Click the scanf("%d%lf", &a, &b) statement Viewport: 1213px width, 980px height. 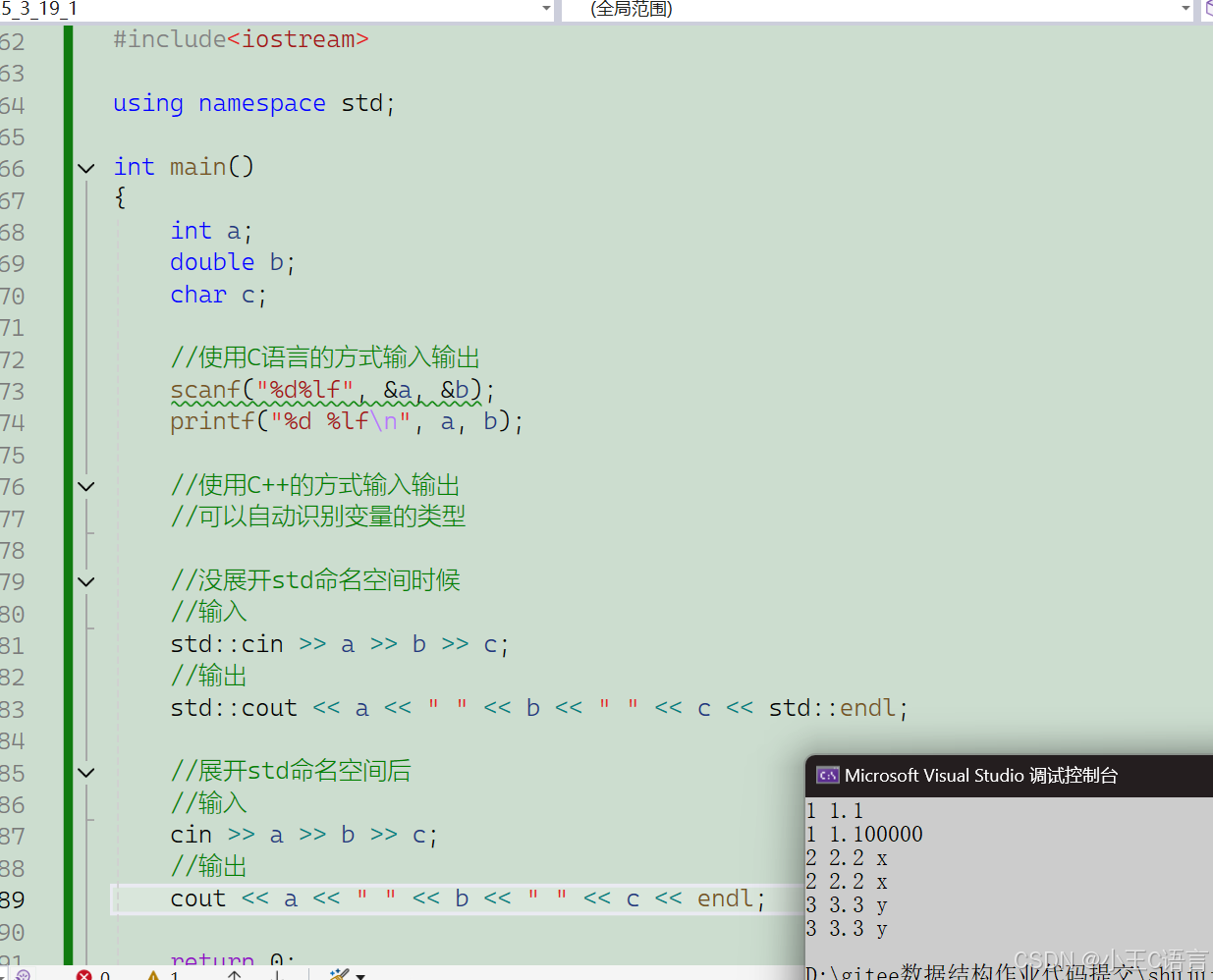coord(333,390)
